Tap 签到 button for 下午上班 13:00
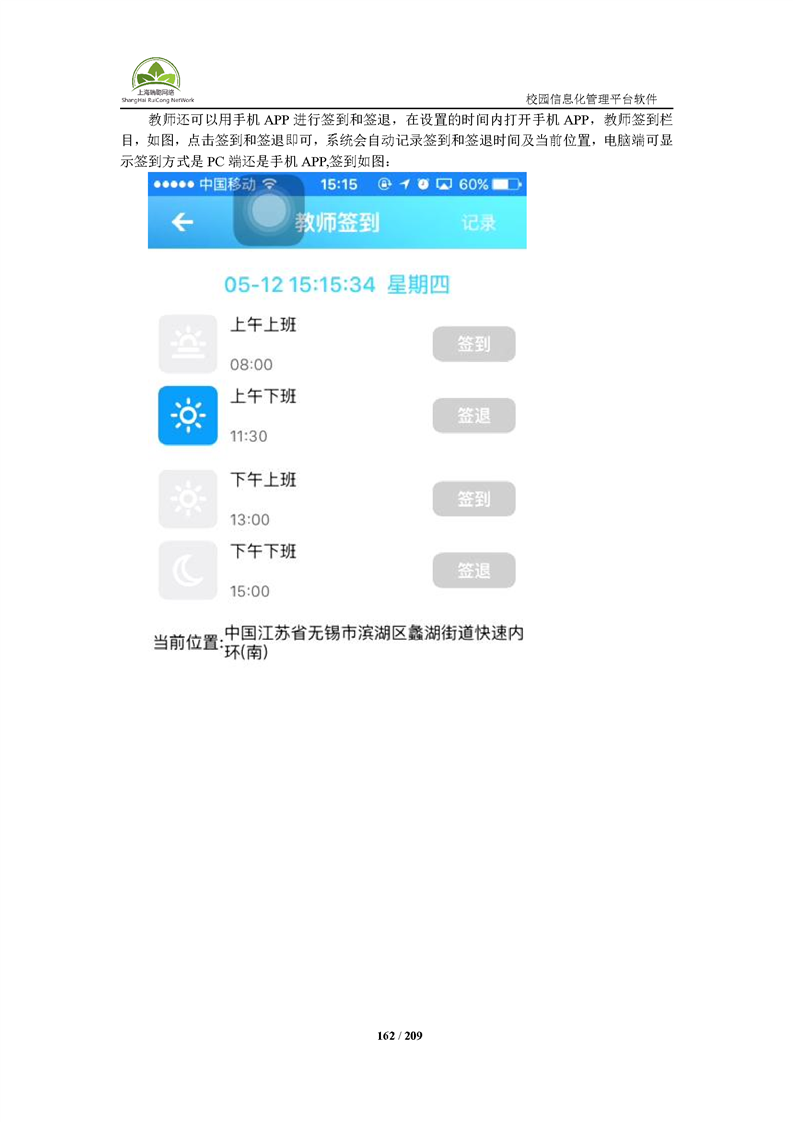Image resolution: width=793 pixels, height=1122 pixels. pos(474,499)
